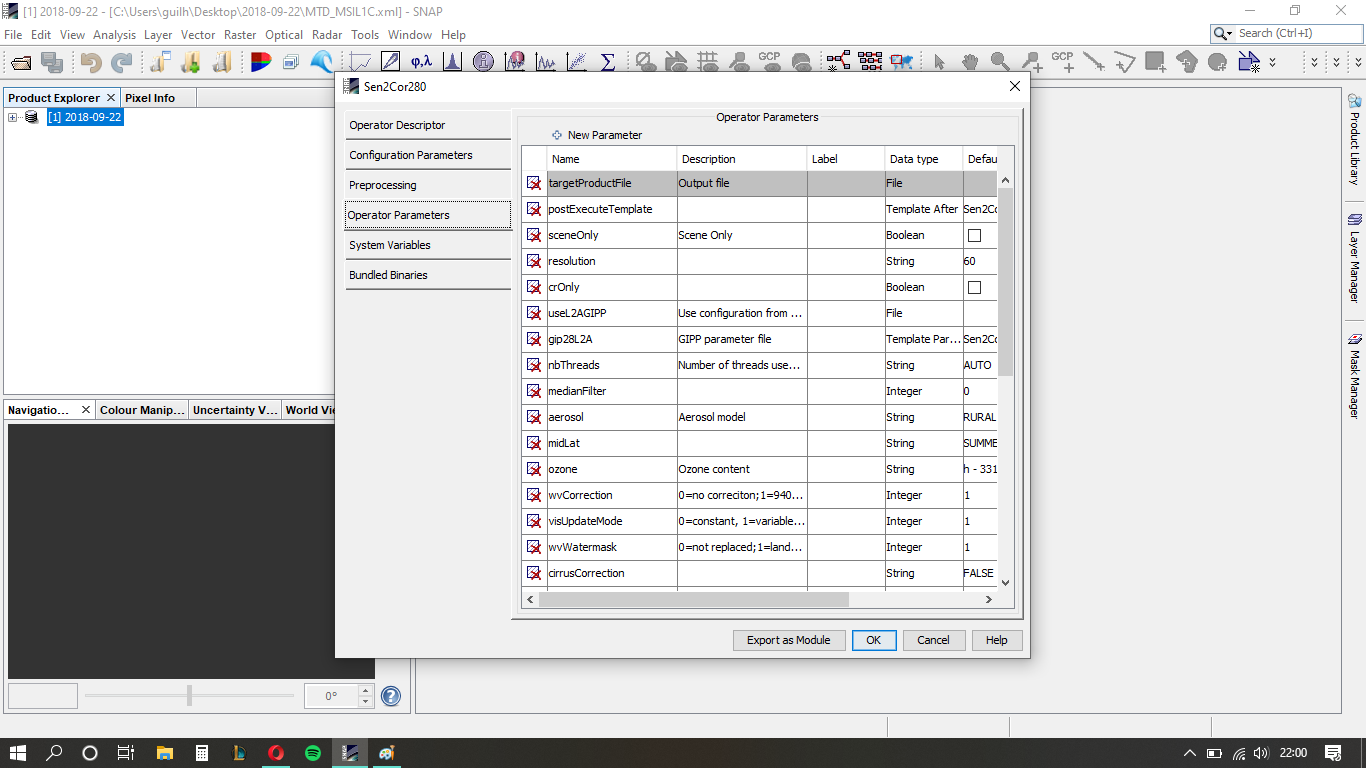Open the Mask Manager side panel
The height and width of the screenshot is (768, 1366).
(x=1355, y=376)
